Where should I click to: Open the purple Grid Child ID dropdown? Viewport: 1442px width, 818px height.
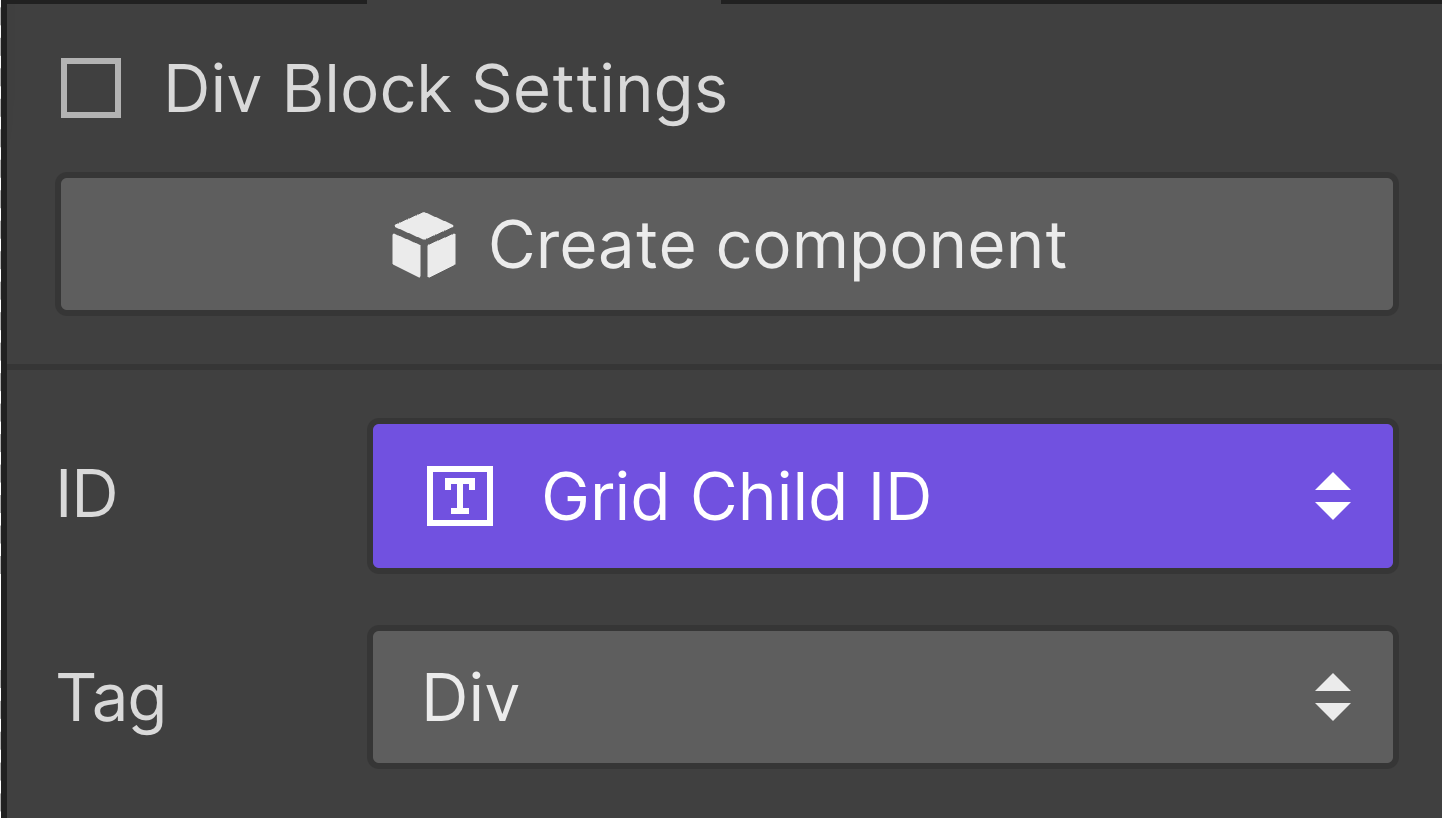[883, 496]
